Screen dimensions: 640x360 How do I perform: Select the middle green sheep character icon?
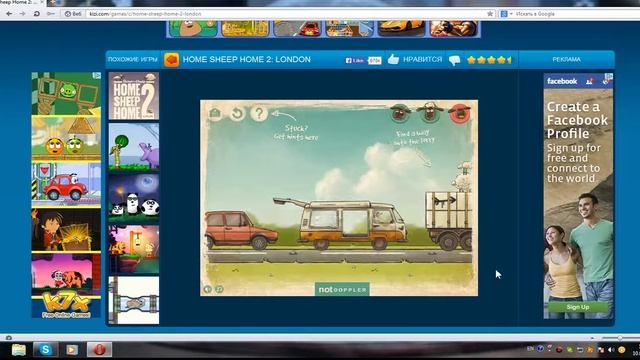pyautogui.click(x=430, y=112)
